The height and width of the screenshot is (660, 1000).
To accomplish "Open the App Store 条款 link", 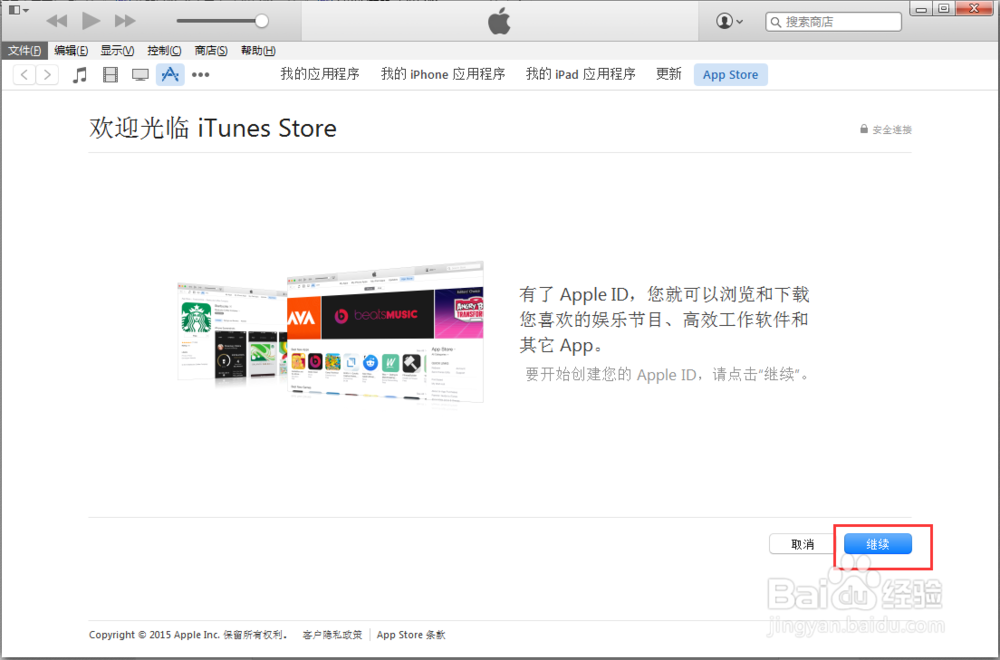I will pos(411,634).
